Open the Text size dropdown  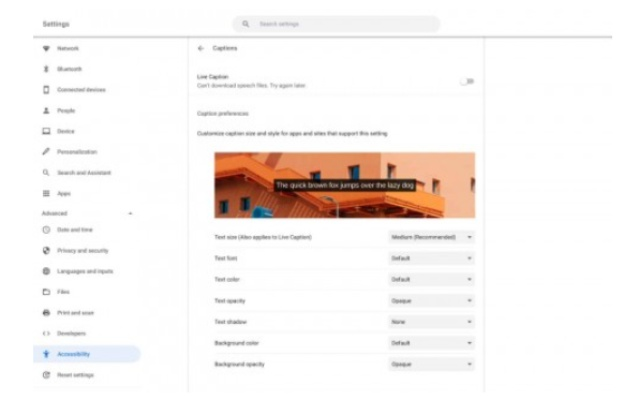pyautogui.click(x=431, y=237)
